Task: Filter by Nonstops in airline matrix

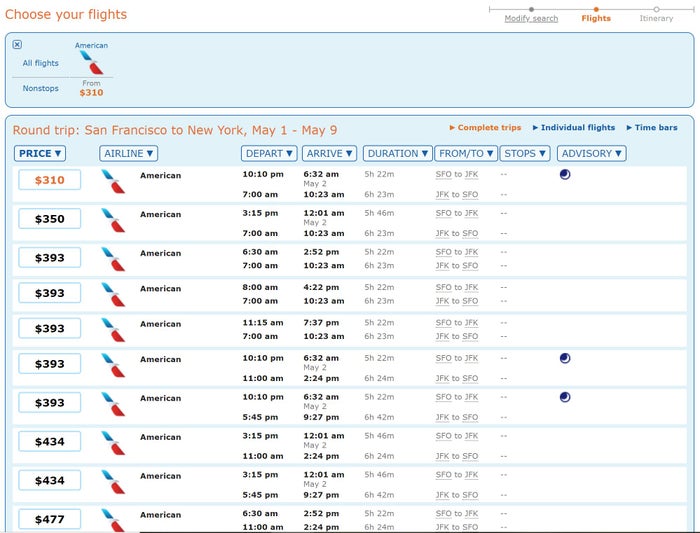Action: (41, 88)
